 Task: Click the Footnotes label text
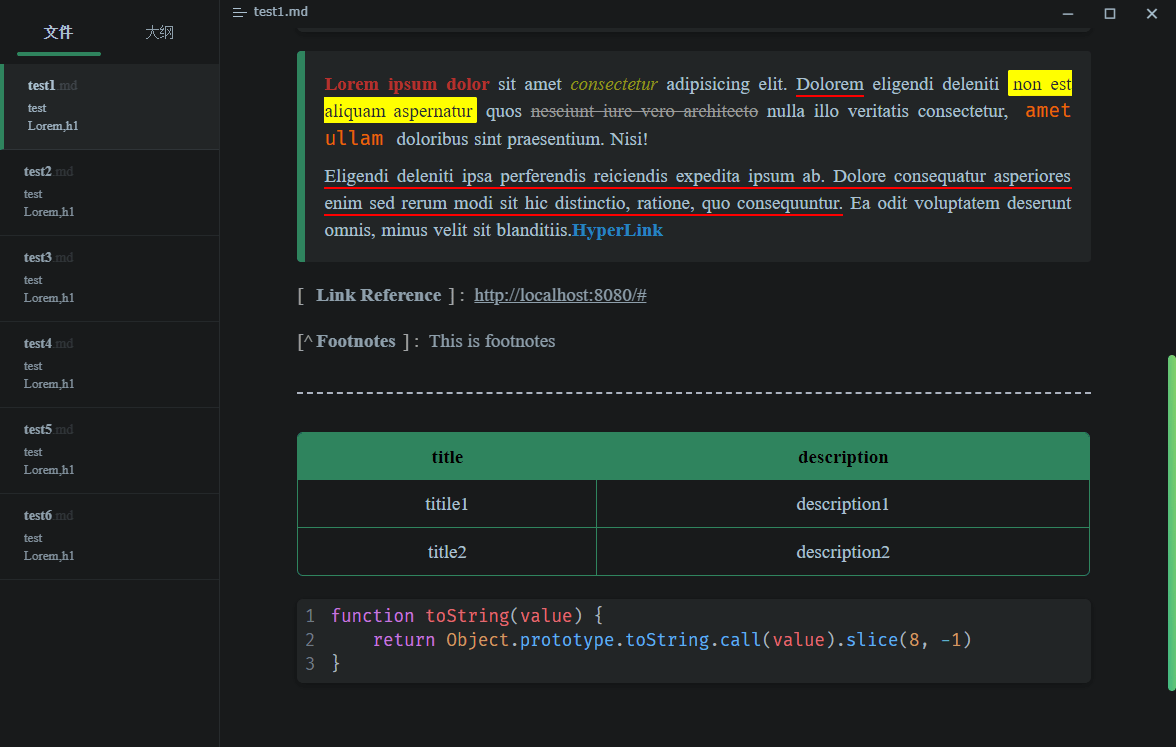(356, 341)
